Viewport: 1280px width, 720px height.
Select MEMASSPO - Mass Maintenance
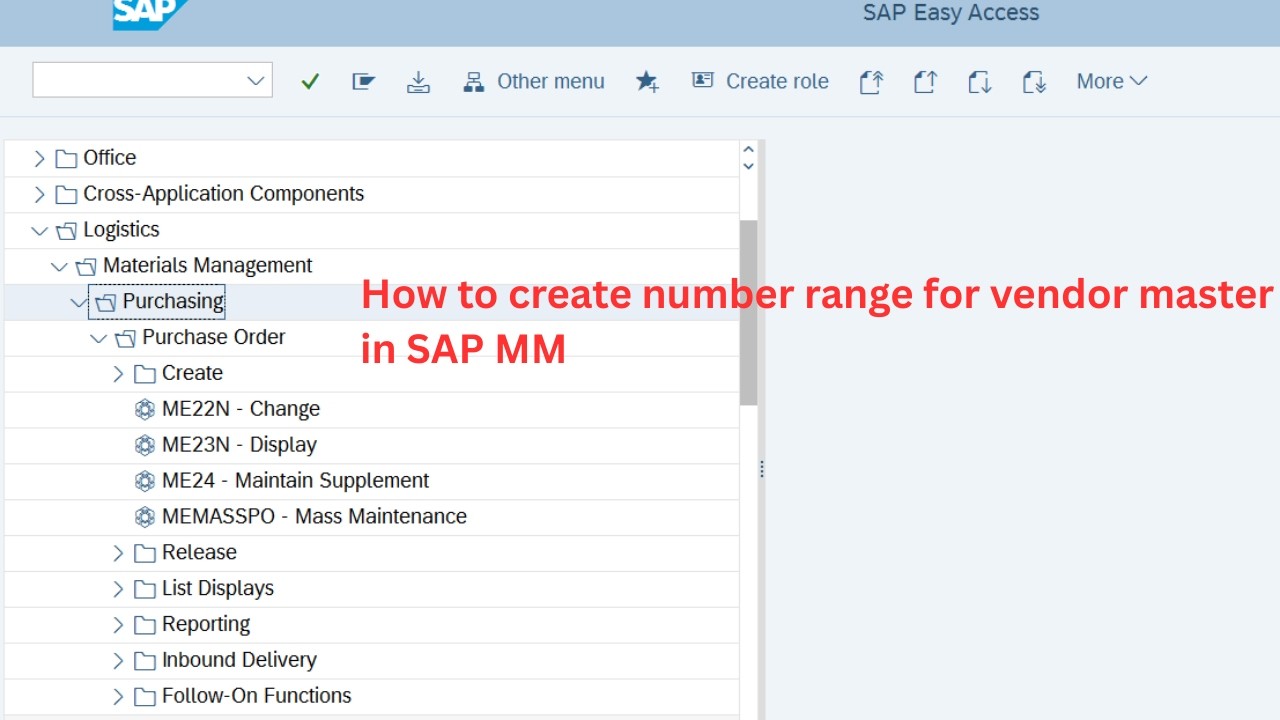[x=314, y=517]
